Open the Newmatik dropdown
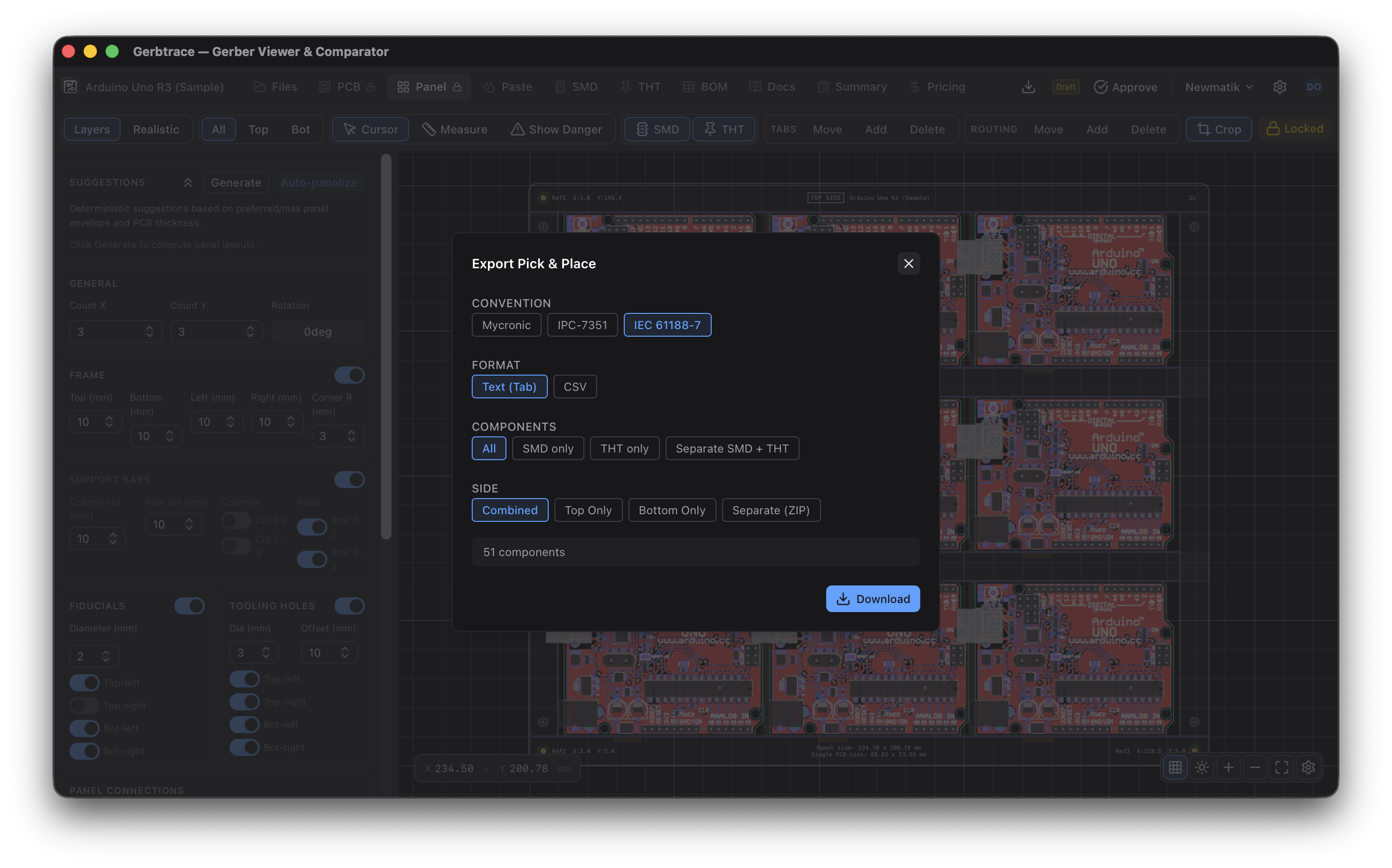 (1219, 87)
